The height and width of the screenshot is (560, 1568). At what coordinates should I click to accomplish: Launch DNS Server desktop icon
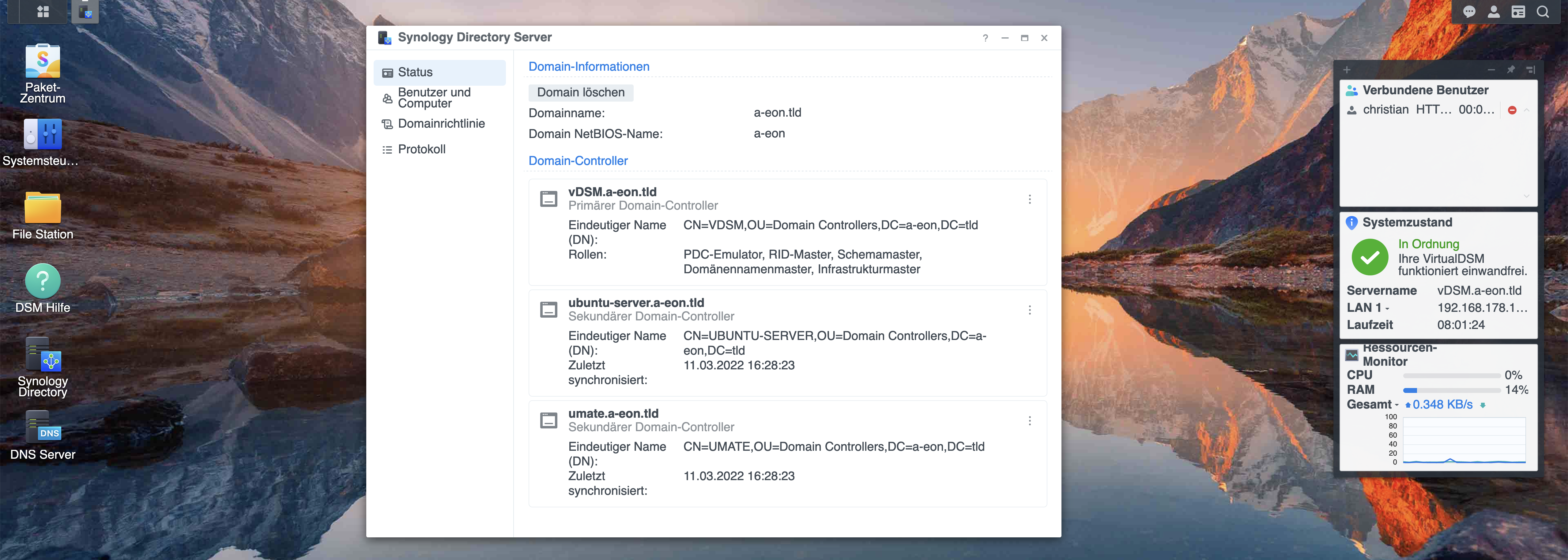(x=43, y=435)
